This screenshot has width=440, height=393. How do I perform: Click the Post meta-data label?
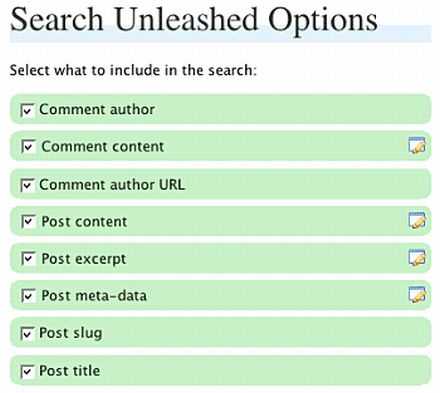94,295
